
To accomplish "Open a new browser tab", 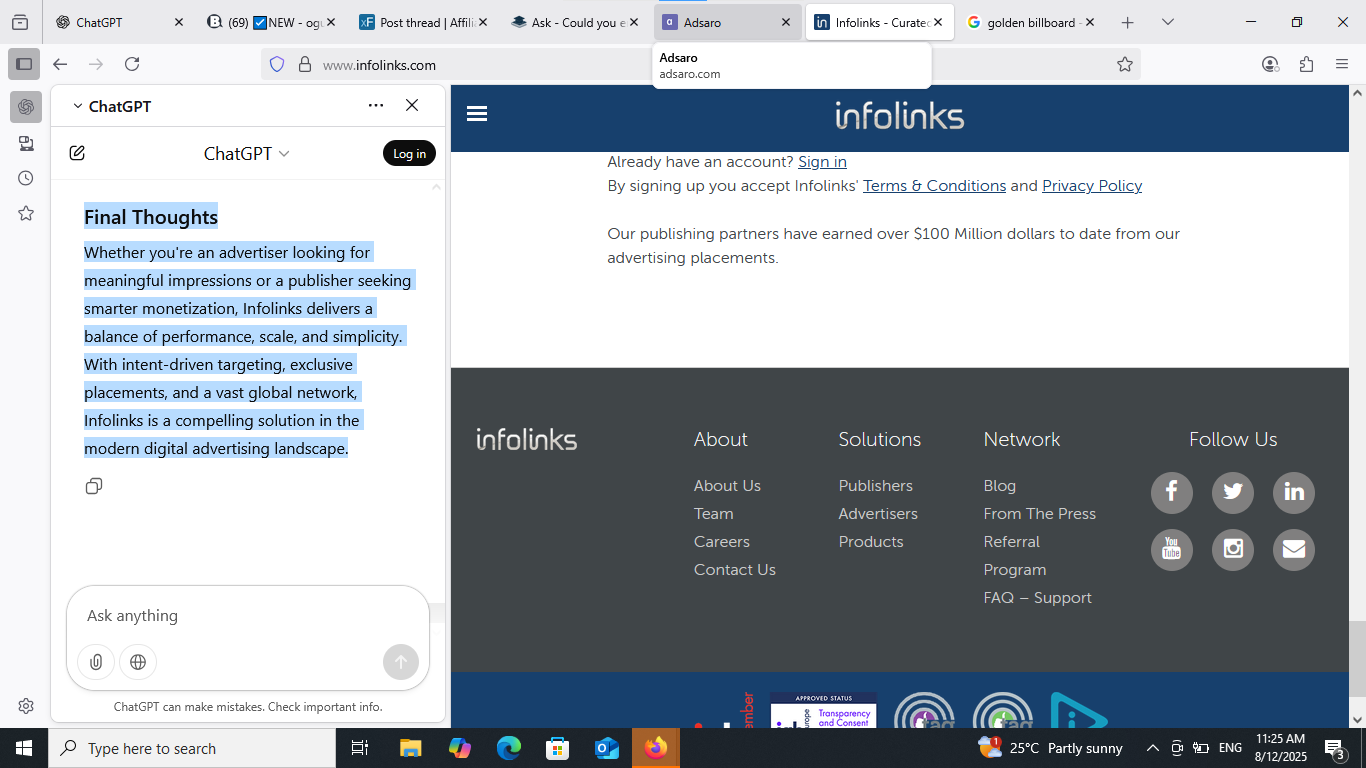I will click(1128, 22).
